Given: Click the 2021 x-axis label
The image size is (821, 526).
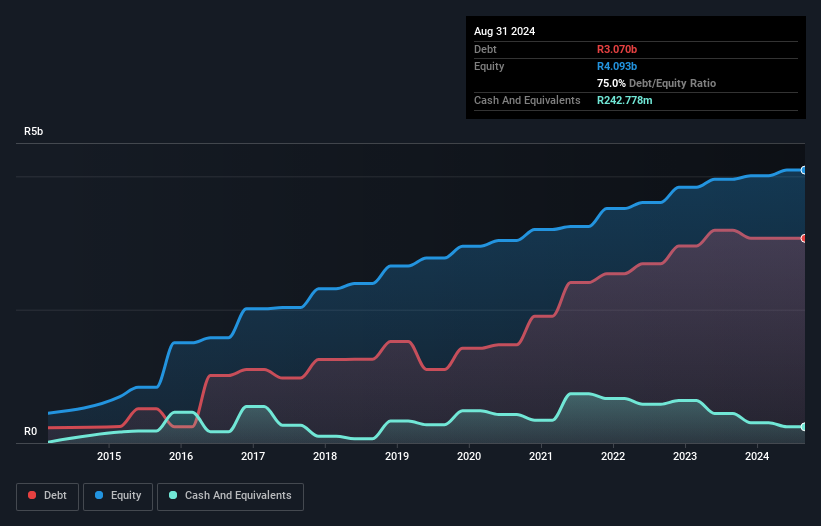Looking at the screenshot, I should [541, 456].
